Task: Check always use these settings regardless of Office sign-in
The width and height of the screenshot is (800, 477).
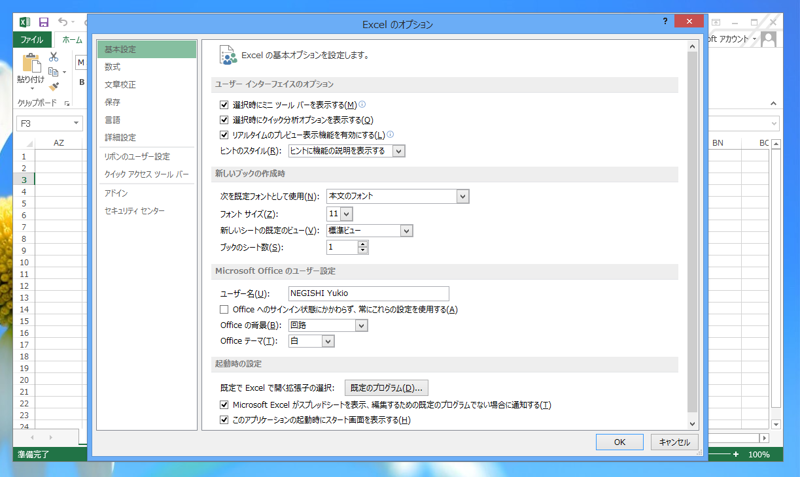Action: point(224,309)
